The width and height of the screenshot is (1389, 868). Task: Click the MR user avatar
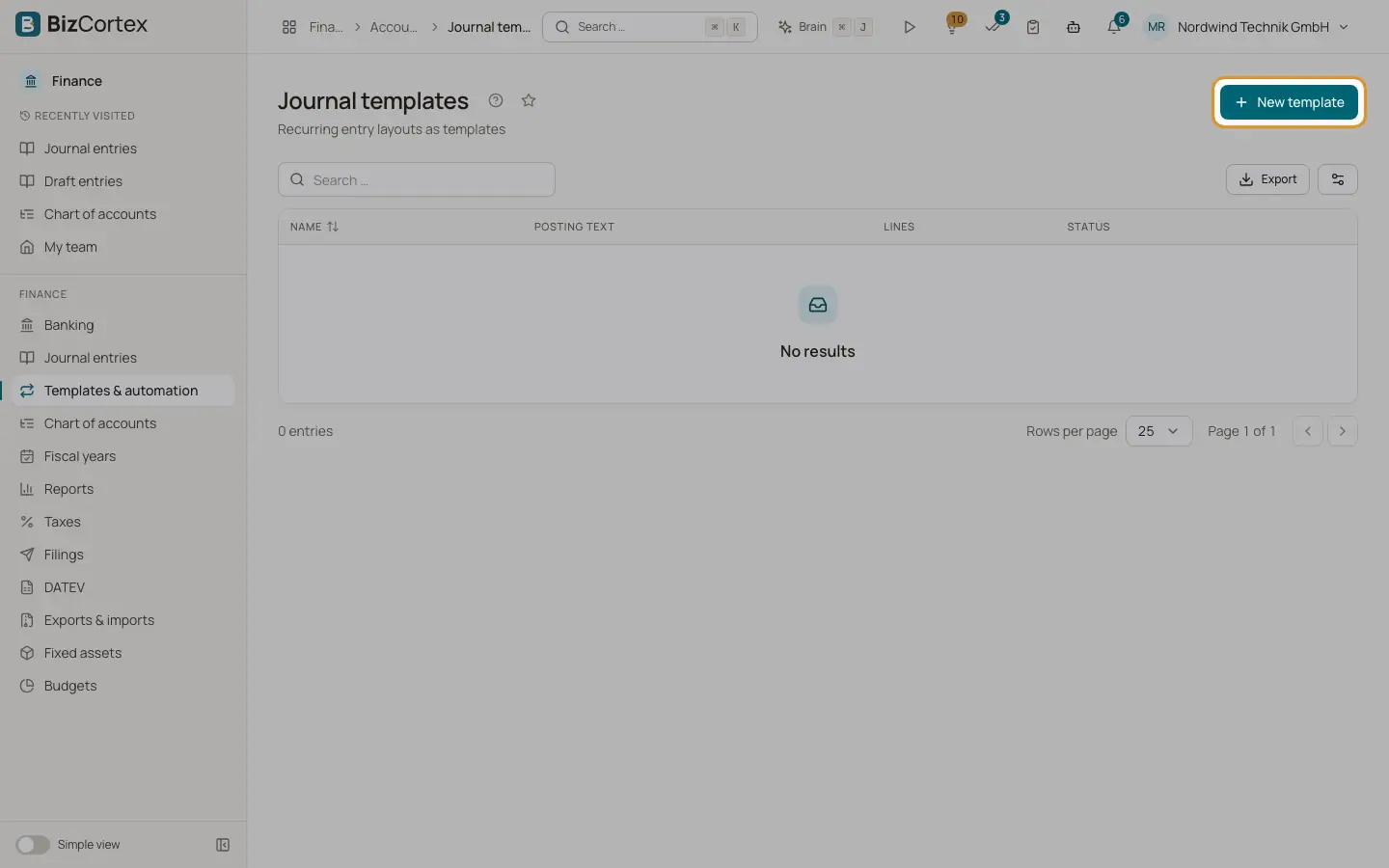pyautogui.click(x=1157, y=27)
